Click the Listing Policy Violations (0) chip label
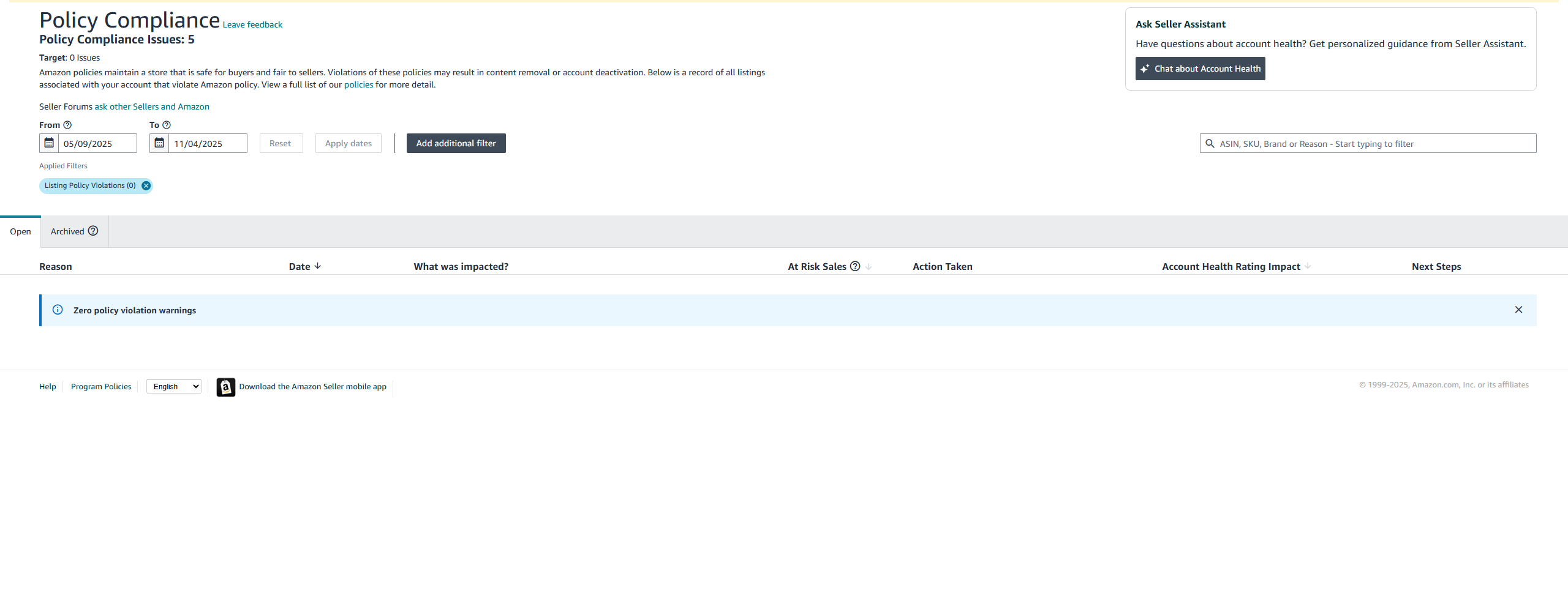Viewport: 1568px width, 590px height. 90,185
